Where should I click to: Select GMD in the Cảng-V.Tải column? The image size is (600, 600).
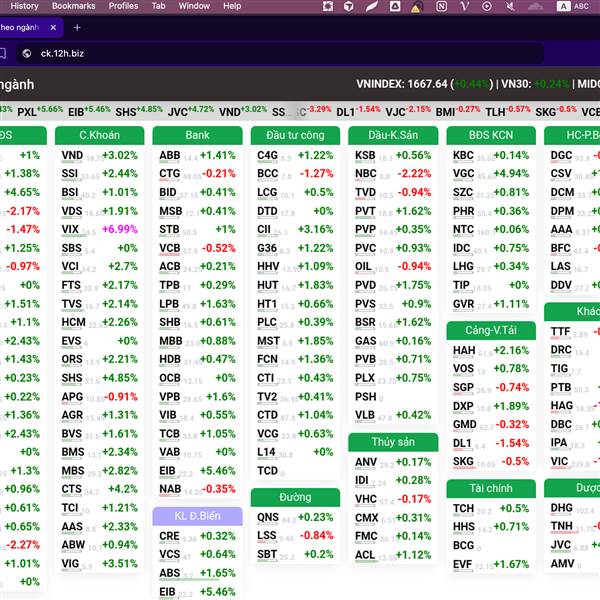[491, 424]
